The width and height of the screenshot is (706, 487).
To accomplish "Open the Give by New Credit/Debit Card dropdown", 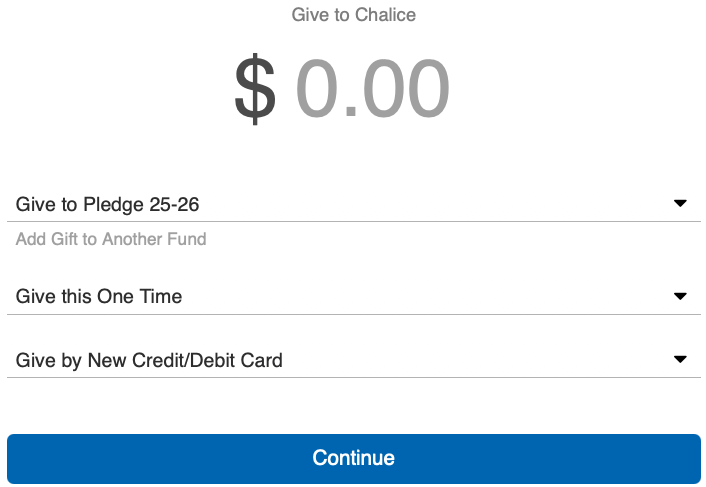I will 352,360.
